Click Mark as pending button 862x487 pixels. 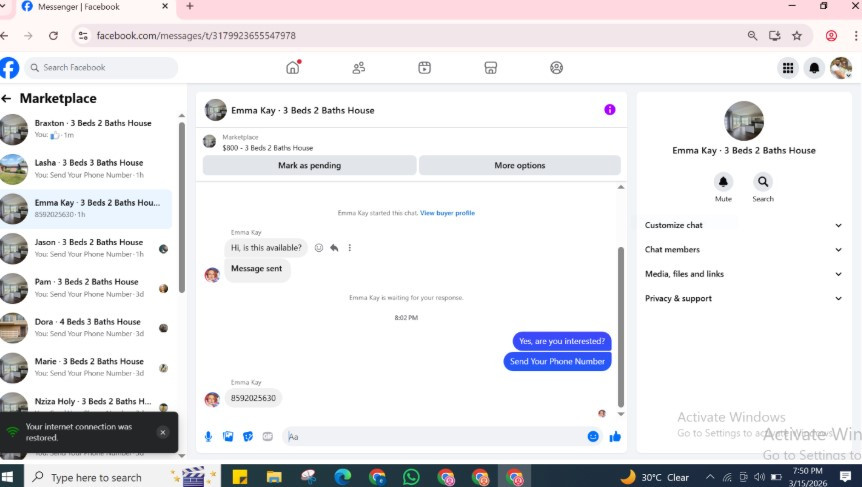click(310, 165)
